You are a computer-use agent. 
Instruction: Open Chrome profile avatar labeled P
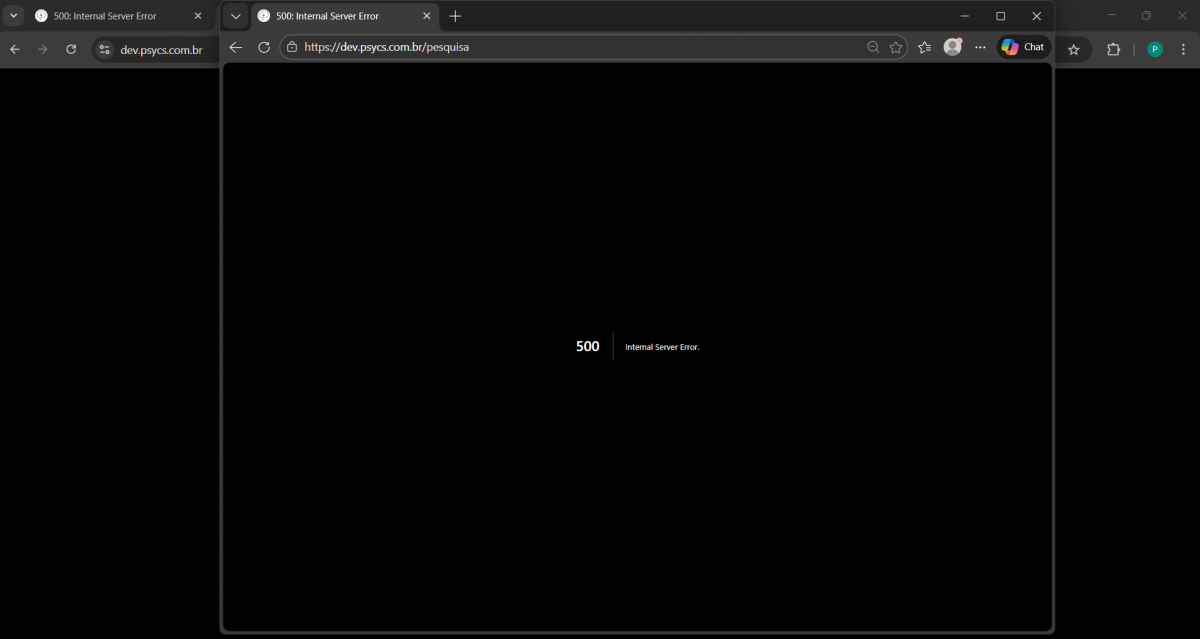tap(1155, 49)
